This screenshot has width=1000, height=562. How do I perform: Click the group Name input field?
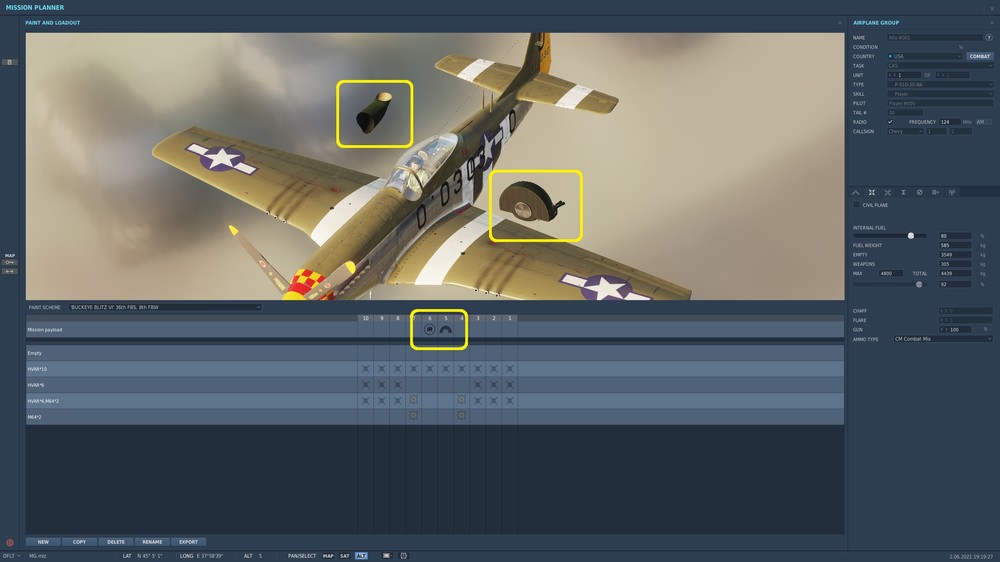pos(935,38)
